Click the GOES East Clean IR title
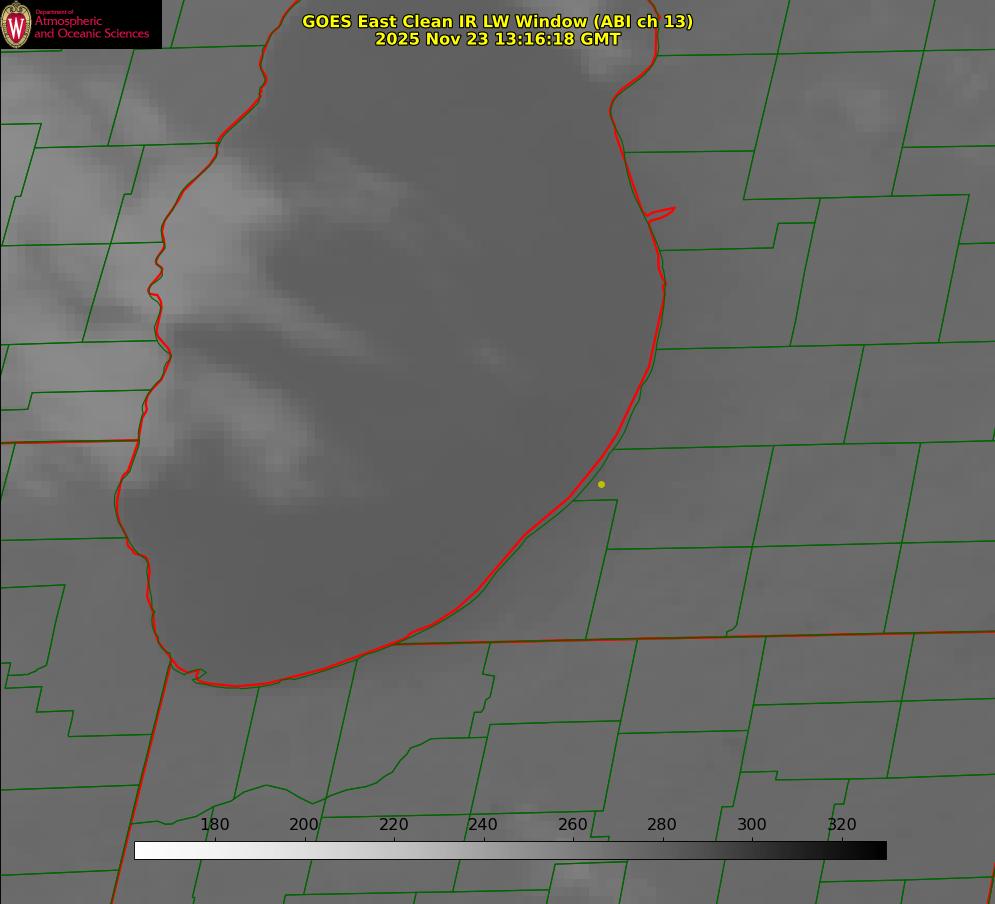 tap(497, 21)
